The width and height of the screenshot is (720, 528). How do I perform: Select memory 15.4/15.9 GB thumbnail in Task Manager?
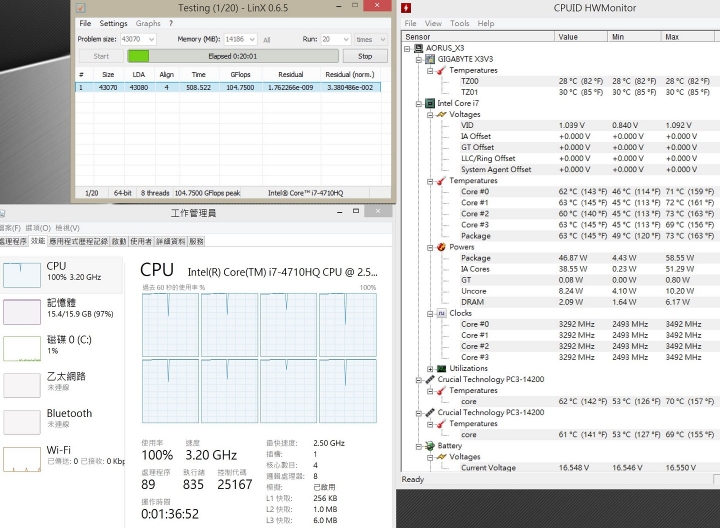click(22, 312)
